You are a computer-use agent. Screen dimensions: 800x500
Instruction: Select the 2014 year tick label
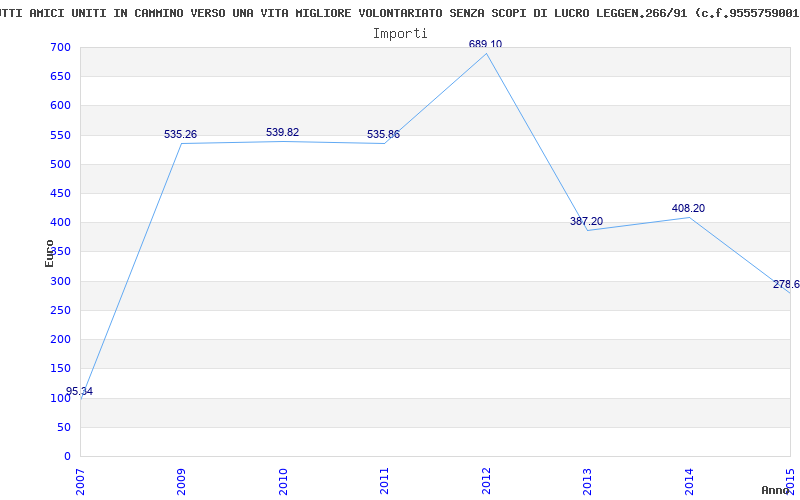pyautogui.click(x=689, y=482)
